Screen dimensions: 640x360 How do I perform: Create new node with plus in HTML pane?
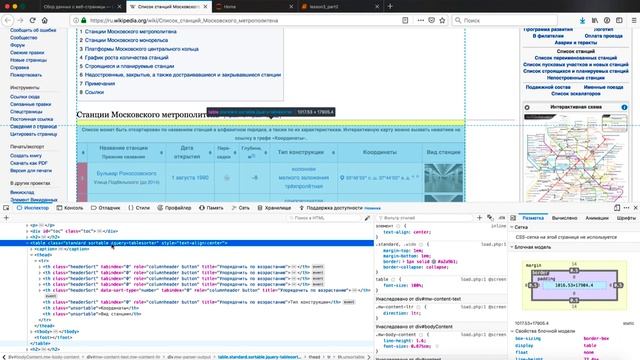6,218
